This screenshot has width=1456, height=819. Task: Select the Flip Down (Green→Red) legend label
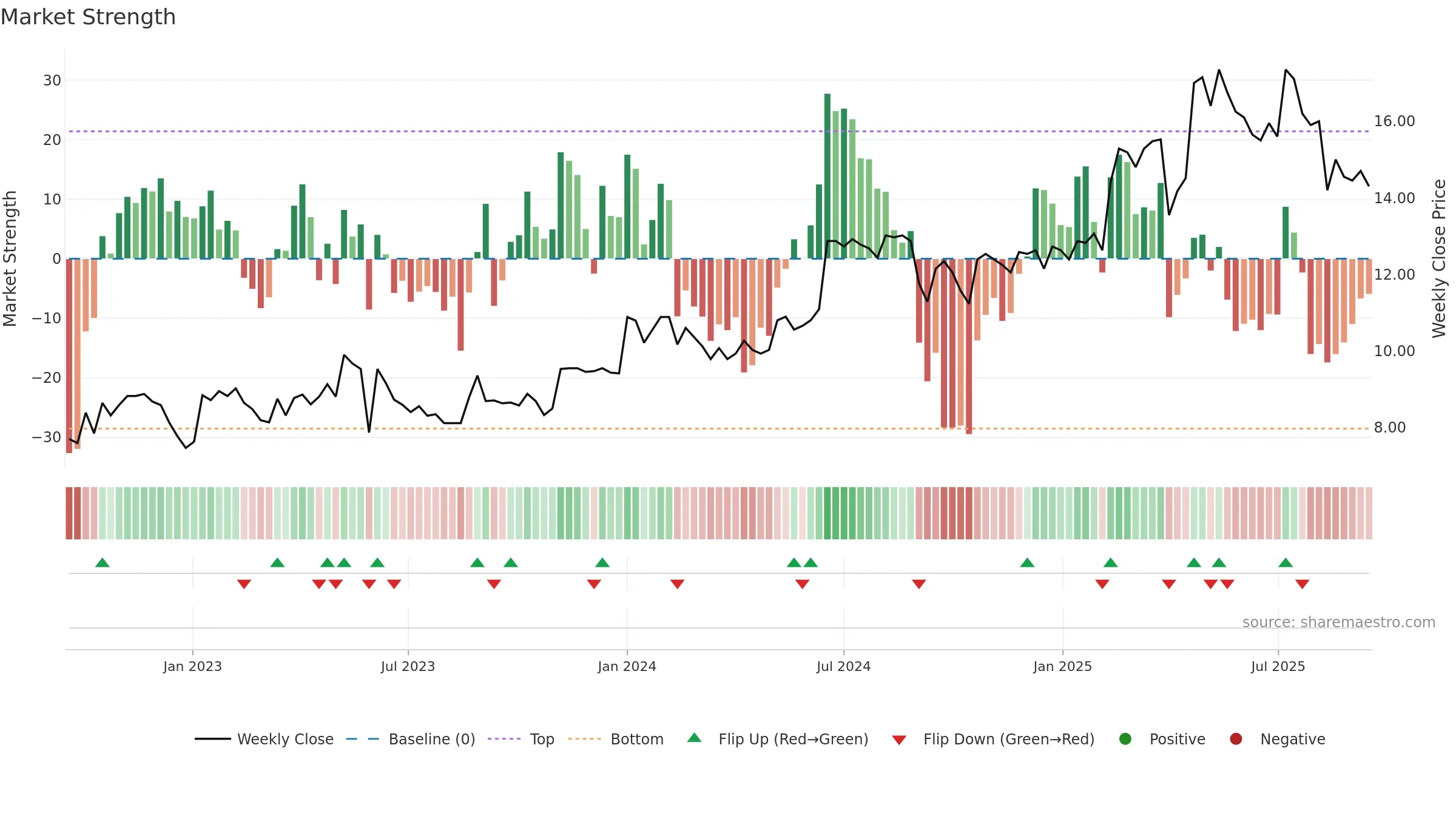(x=1009, y=739)
